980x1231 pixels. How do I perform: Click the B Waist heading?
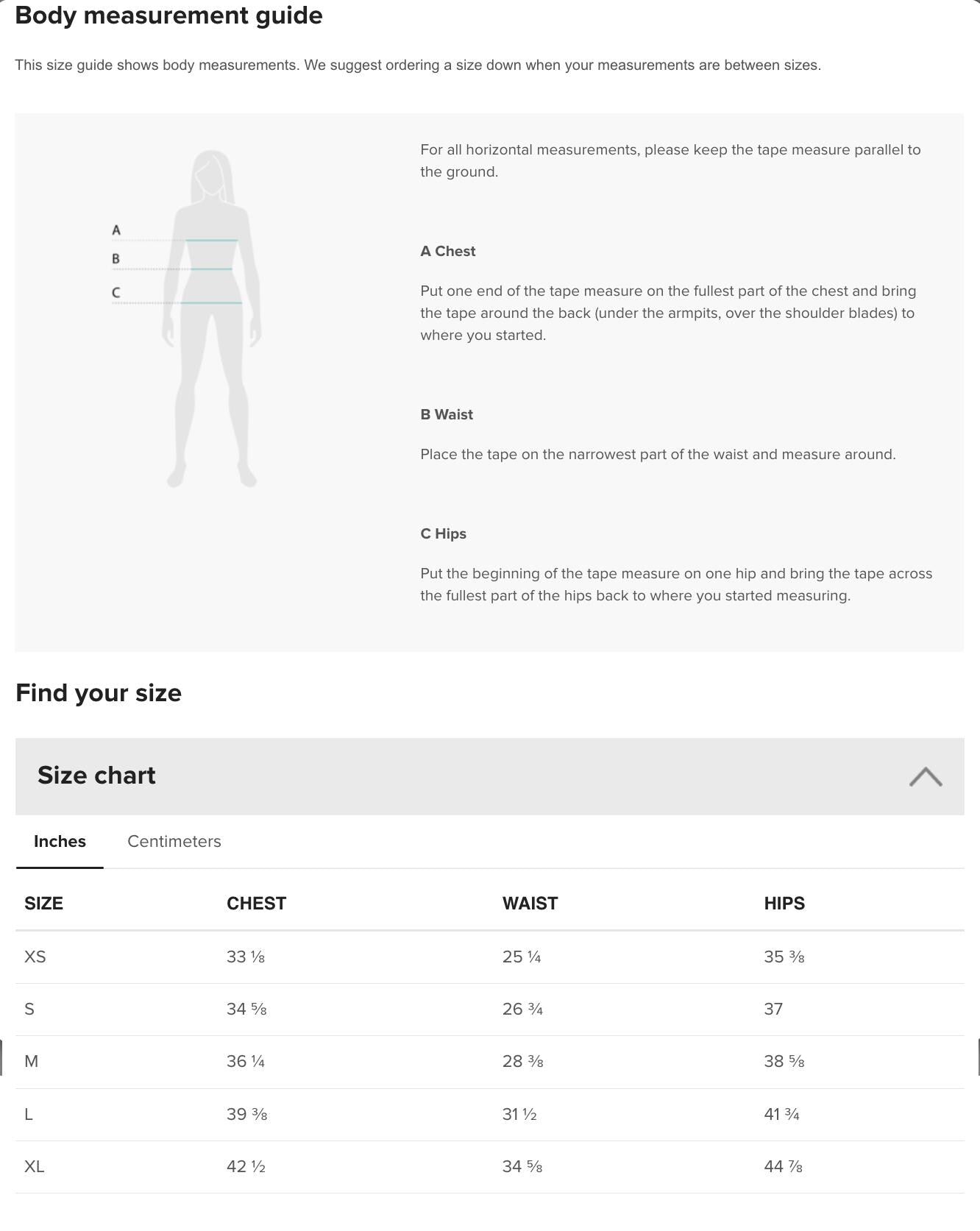coord(446,414)
